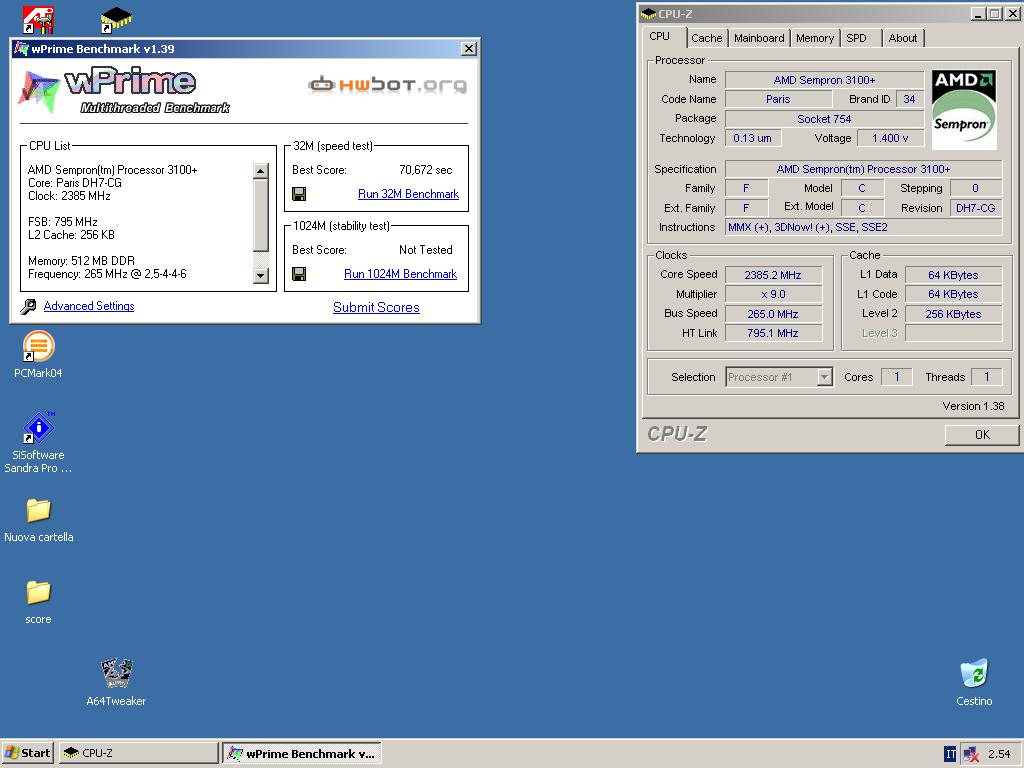Switch to the SPD tab in CPU-Z
This screenshot has width=1024, height=768.
(x=861, y=38)
